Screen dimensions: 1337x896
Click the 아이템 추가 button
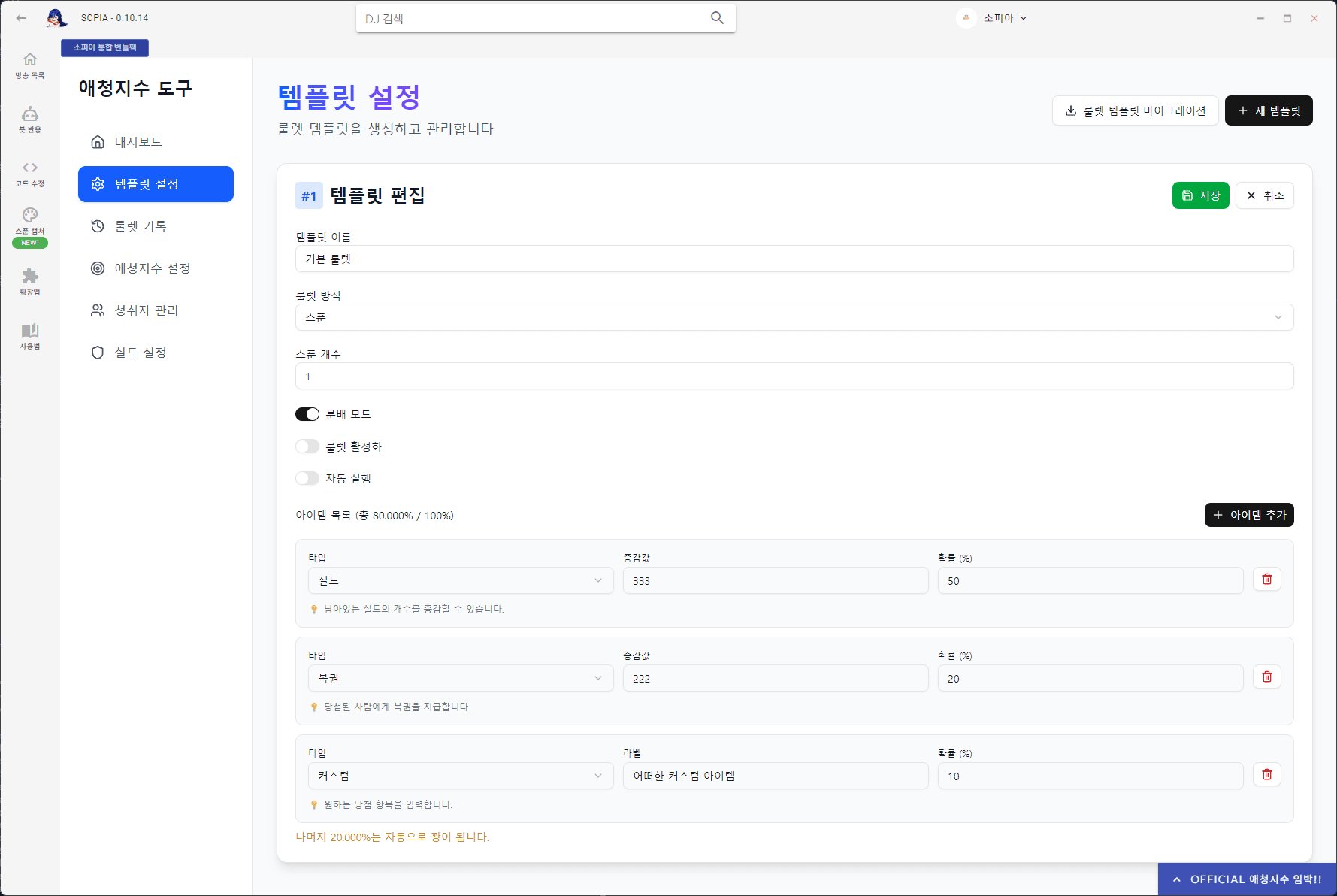[1248, 515]
